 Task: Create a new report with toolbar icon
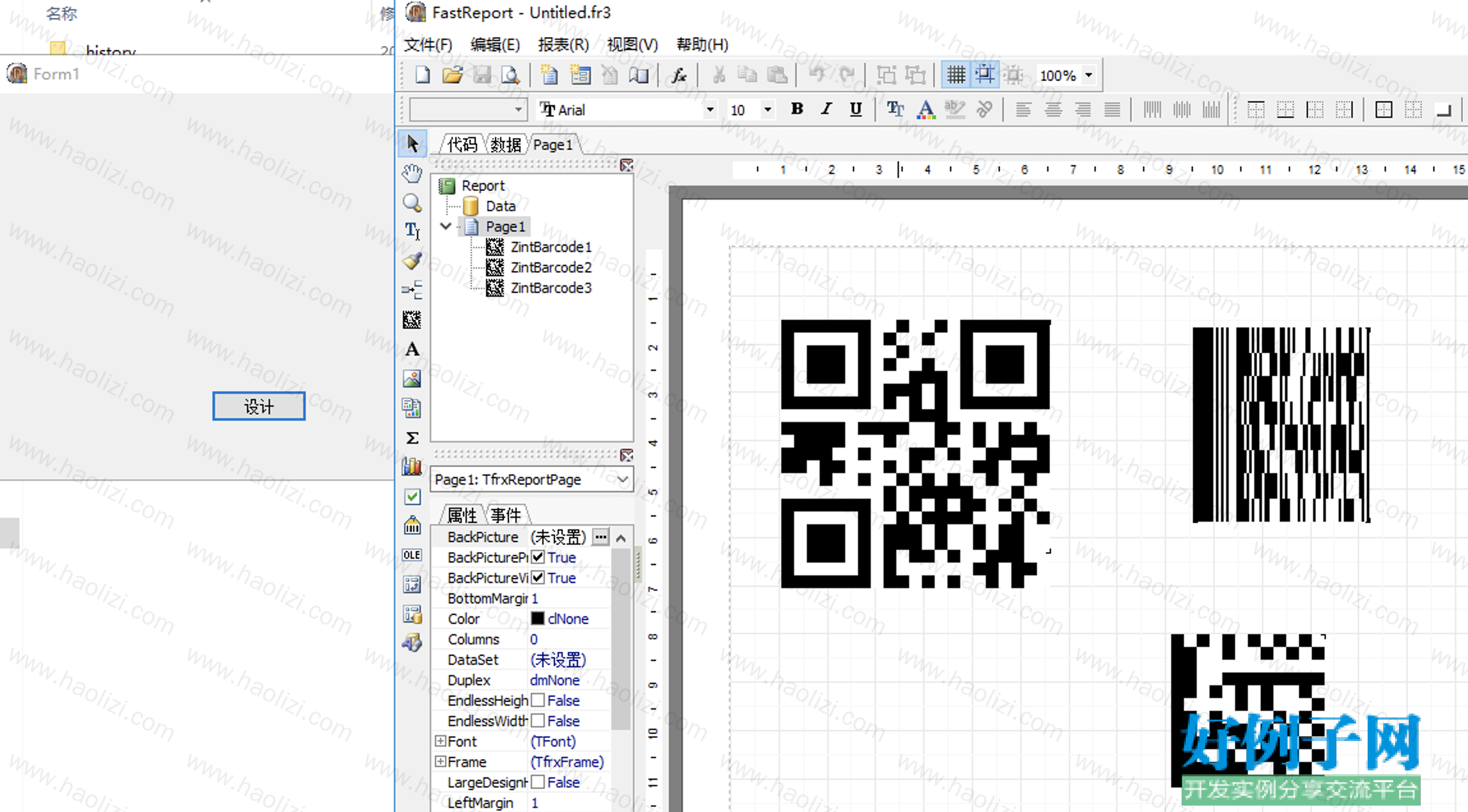point(423,75)
